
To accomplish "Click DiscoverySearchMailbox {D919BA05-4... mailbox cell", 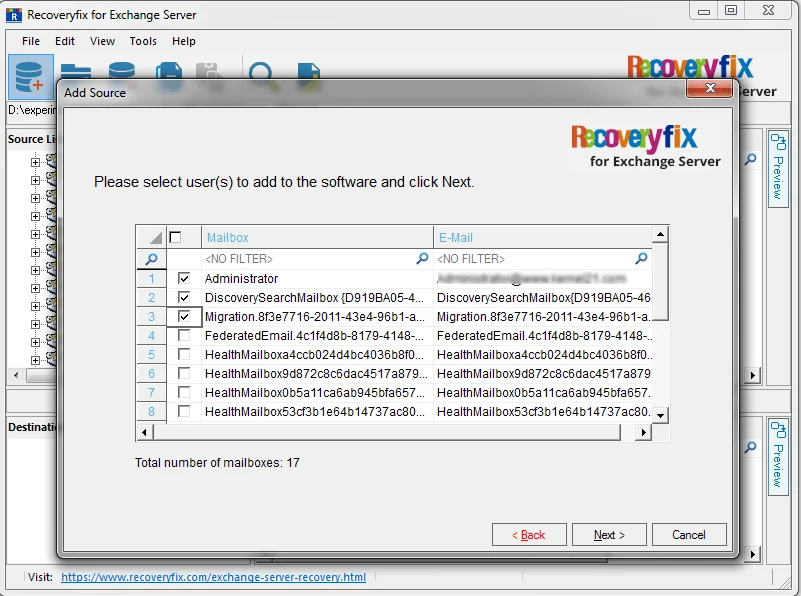I will pos(317,298).
